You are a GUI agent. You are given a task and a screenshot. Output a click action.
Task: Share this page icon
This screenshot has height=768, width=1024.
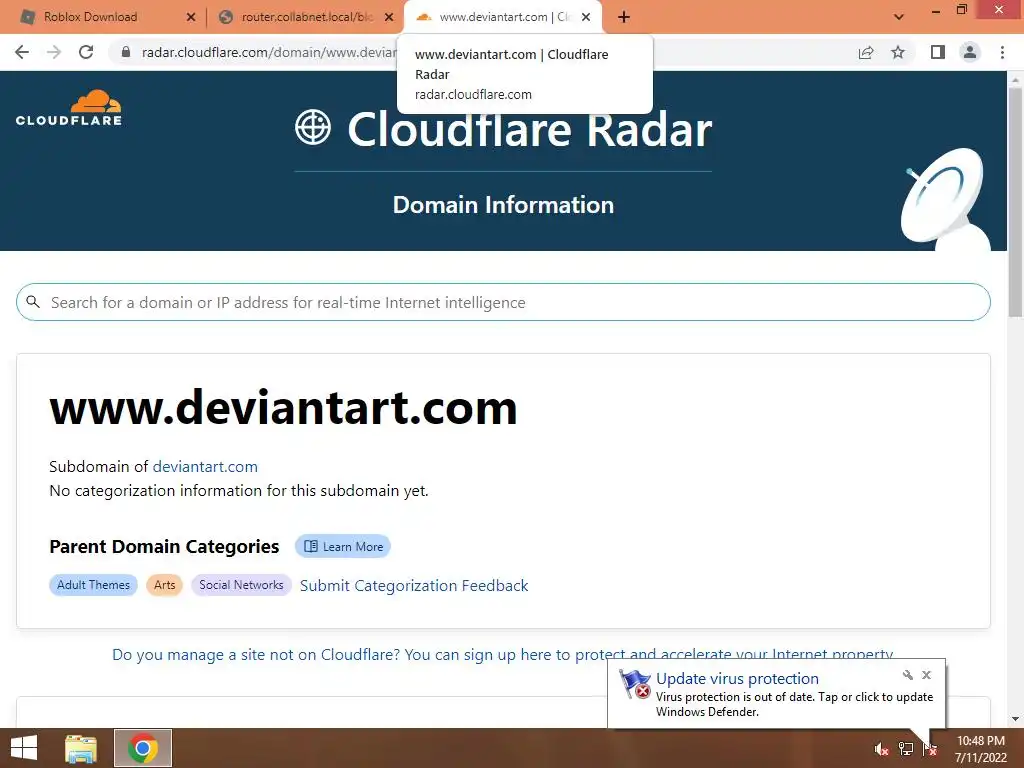pyautogui.click(x=866, y=52)
